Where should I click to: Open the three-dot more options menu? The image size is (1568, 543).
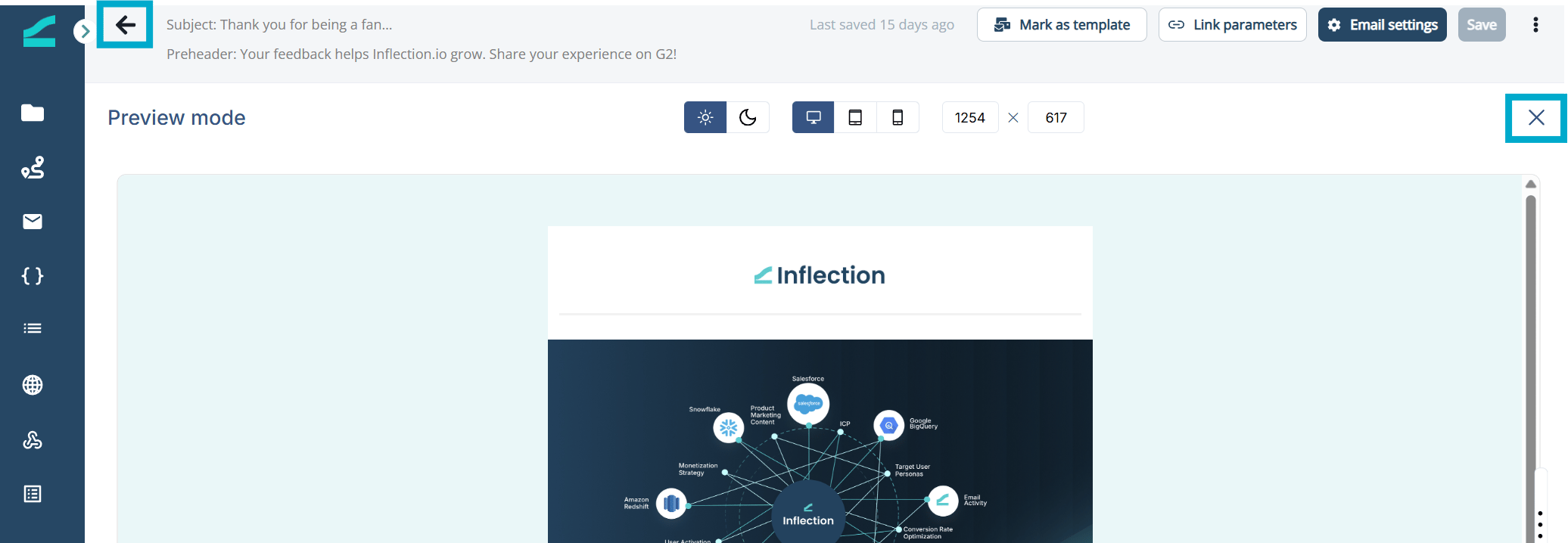(1535, 25)
